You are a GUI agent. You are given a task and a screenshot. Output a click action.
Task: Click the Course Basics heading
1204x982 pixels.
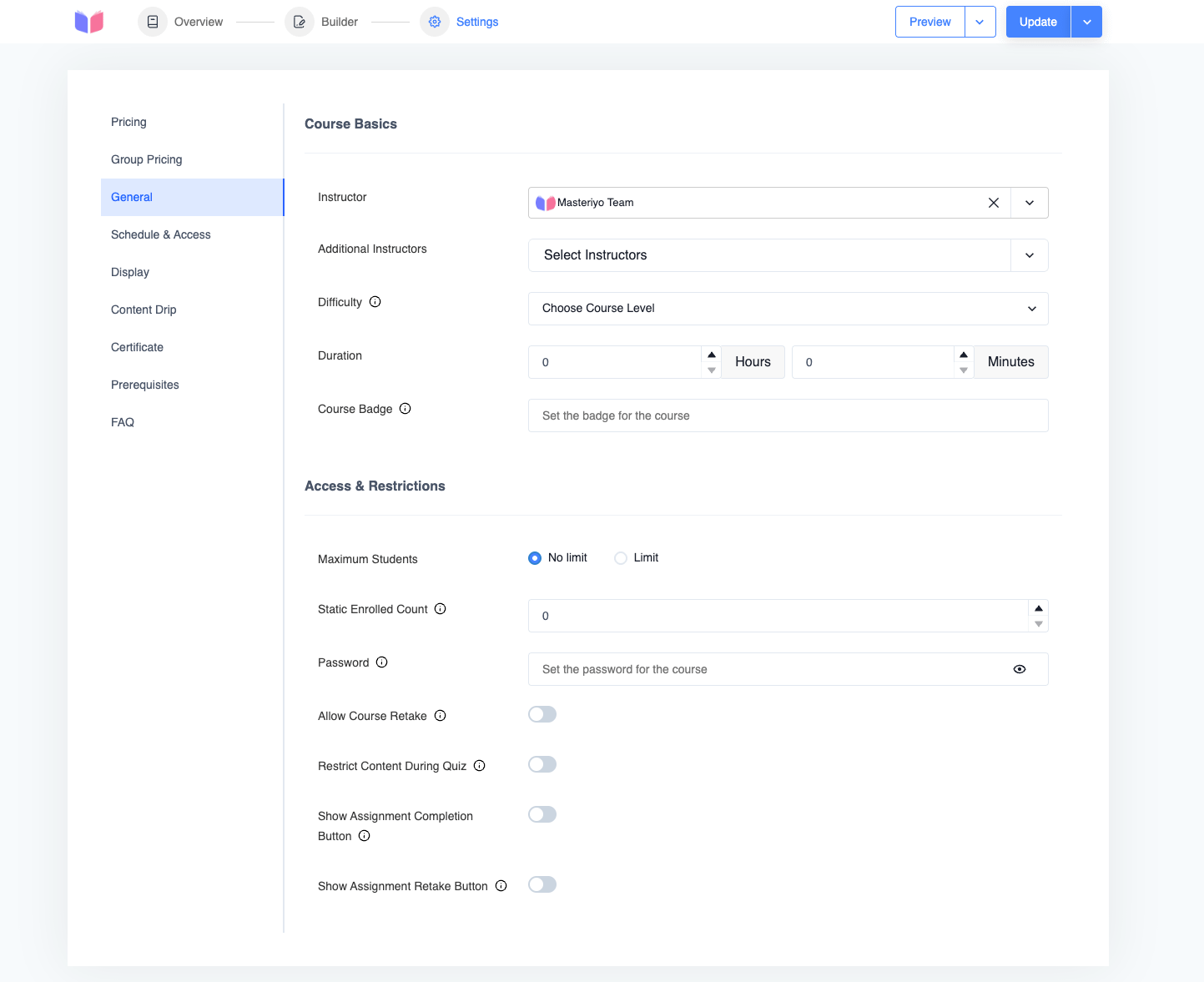pos(350,123)
